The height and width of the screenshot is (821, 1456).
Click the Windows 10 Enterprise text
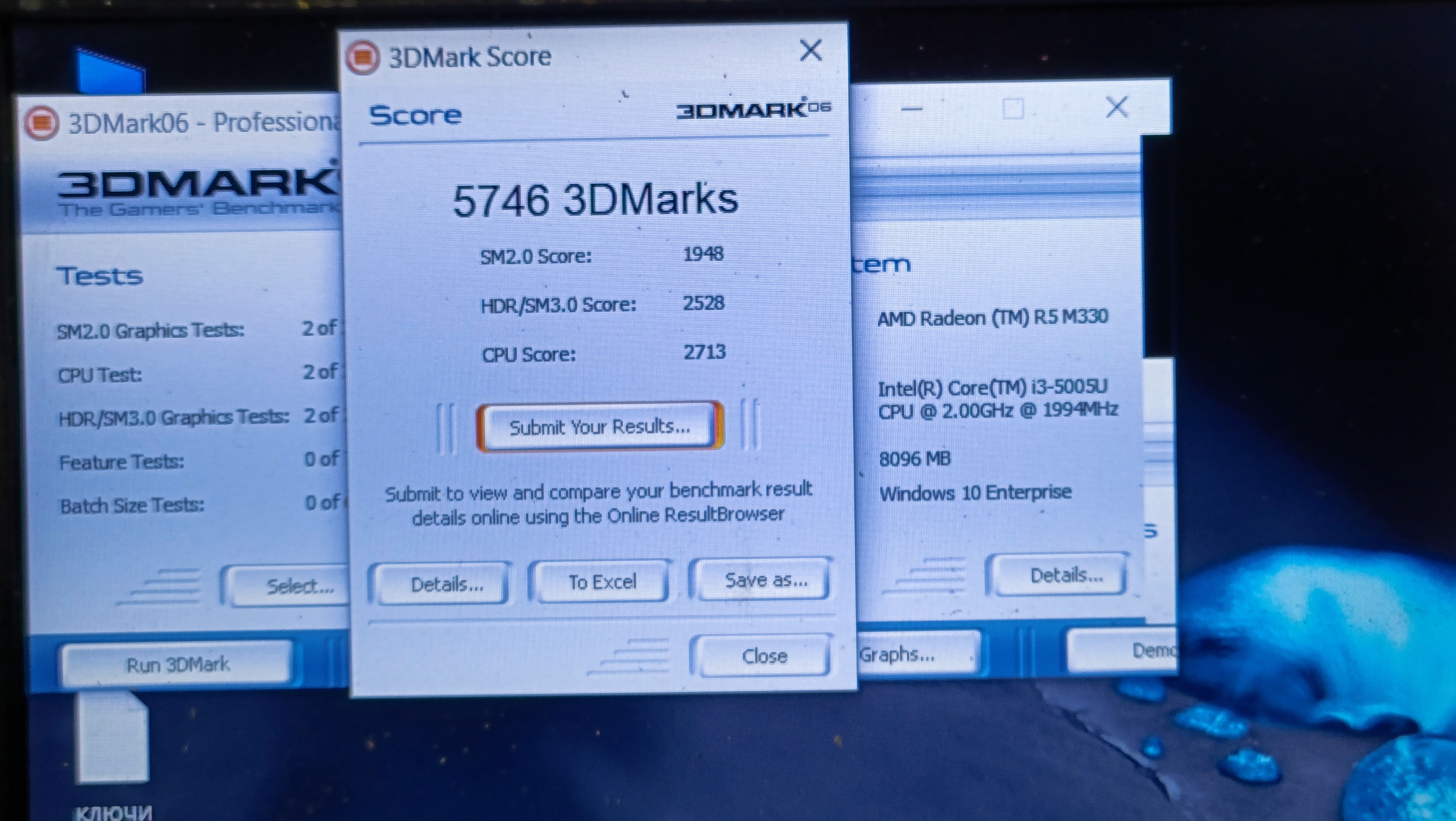(x=975, y=493)
